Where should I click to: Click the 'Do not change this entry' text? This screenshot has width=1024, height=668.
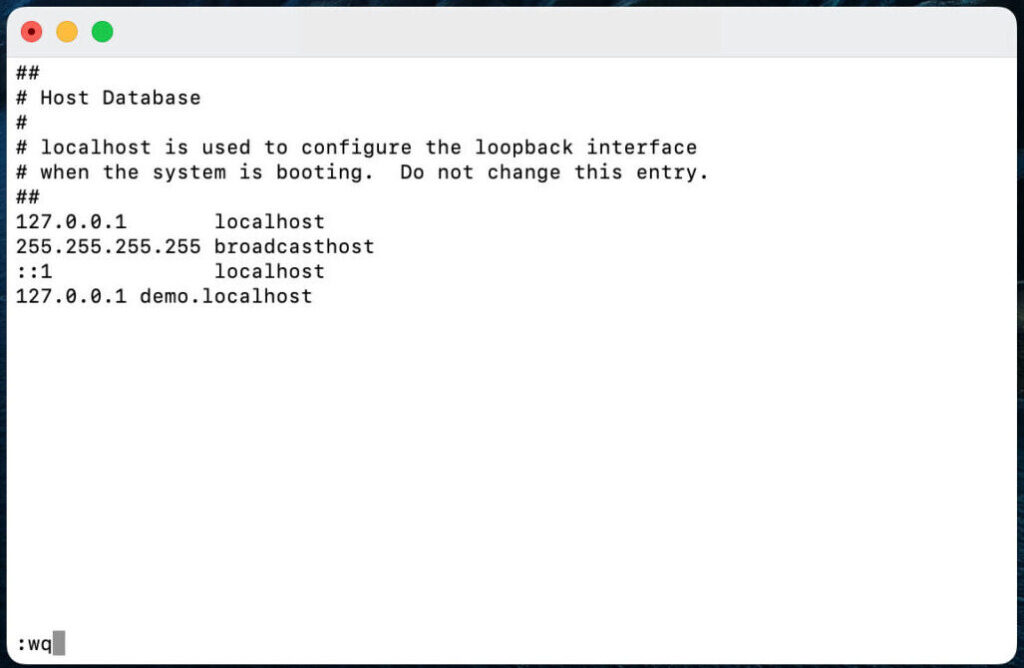tap(554, 172)
